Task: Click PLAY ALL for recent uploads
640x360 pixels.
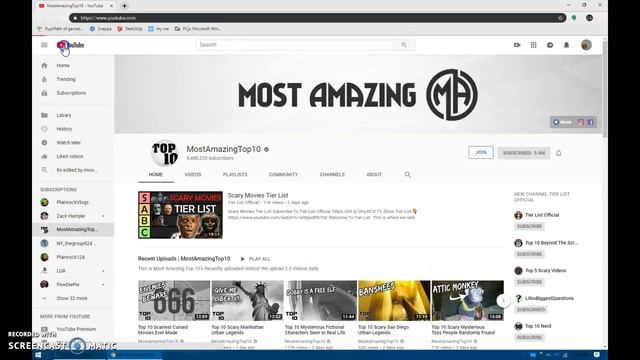Action: coord(255,259)
